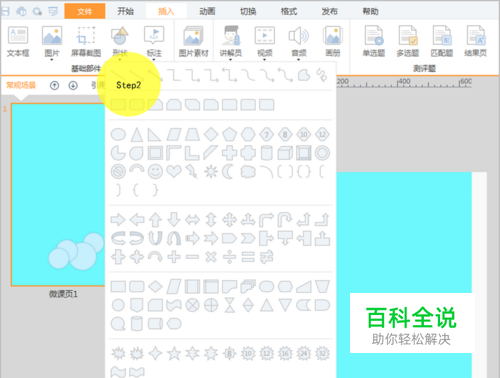This screenshot has width=500, height=378.
Task: Open the 讲解员 narrator dropdown
Action: click(x=231, y=60)
